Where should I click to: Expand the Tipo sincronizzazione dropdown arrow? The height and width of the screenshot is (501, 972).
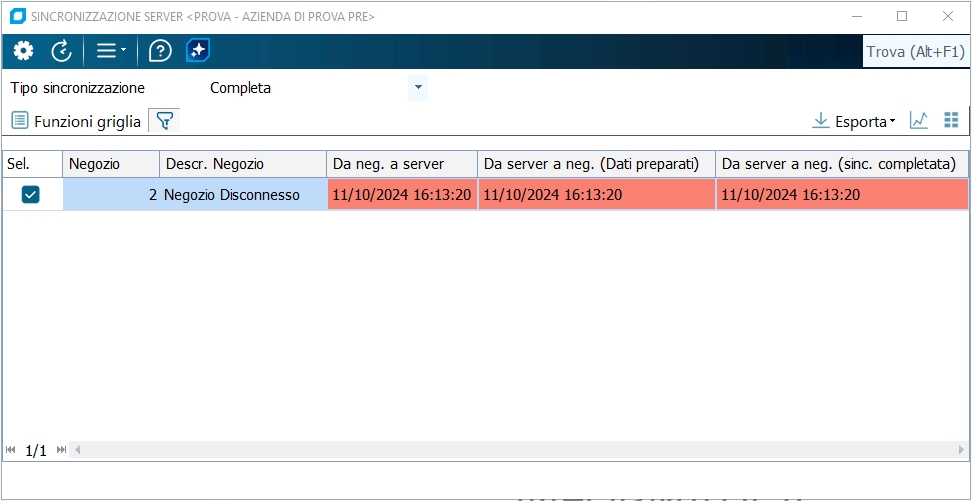(418, 87)
